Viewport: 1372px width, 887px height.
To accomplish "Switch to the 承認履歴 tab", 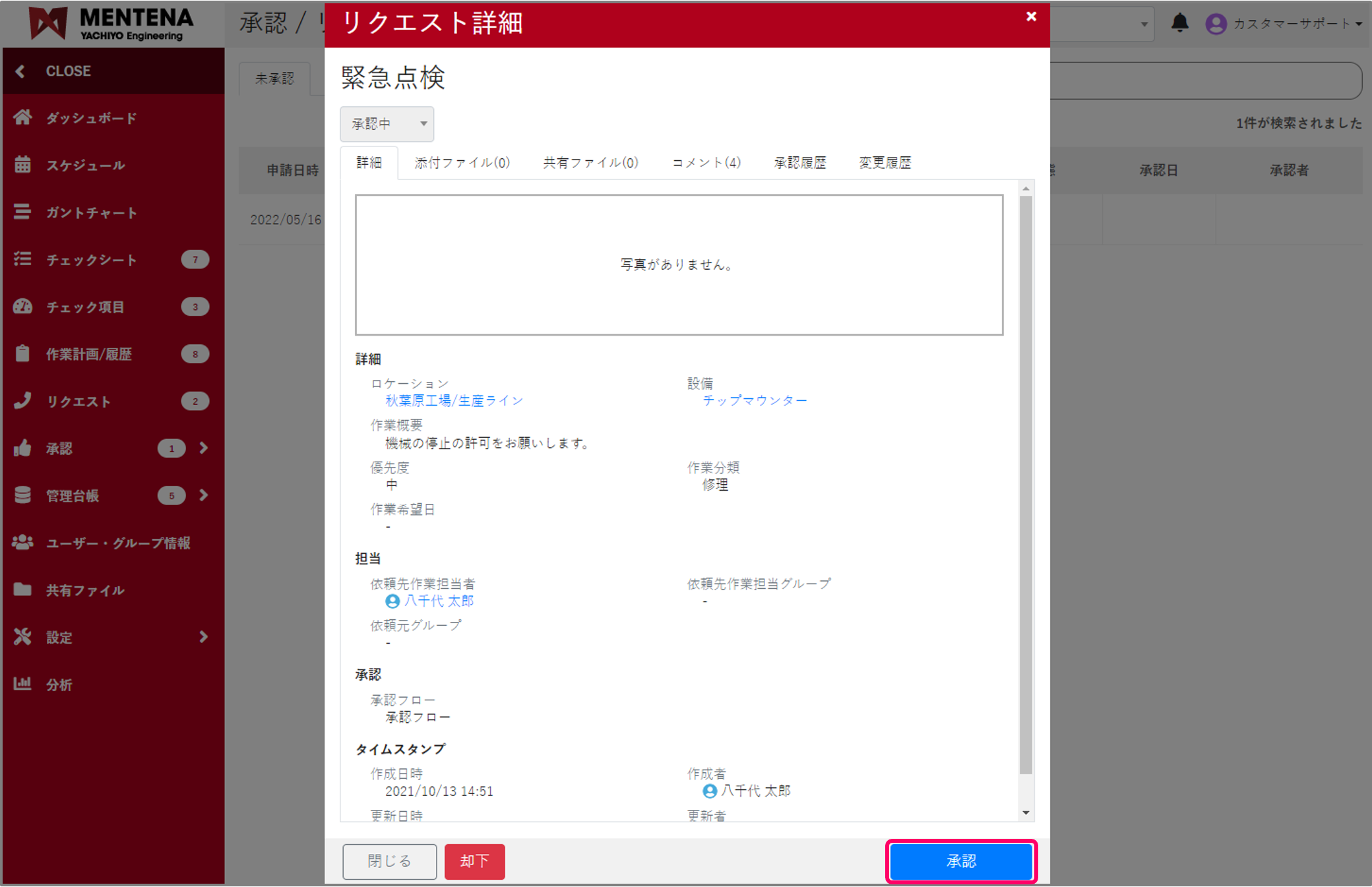I will (799, 163).
